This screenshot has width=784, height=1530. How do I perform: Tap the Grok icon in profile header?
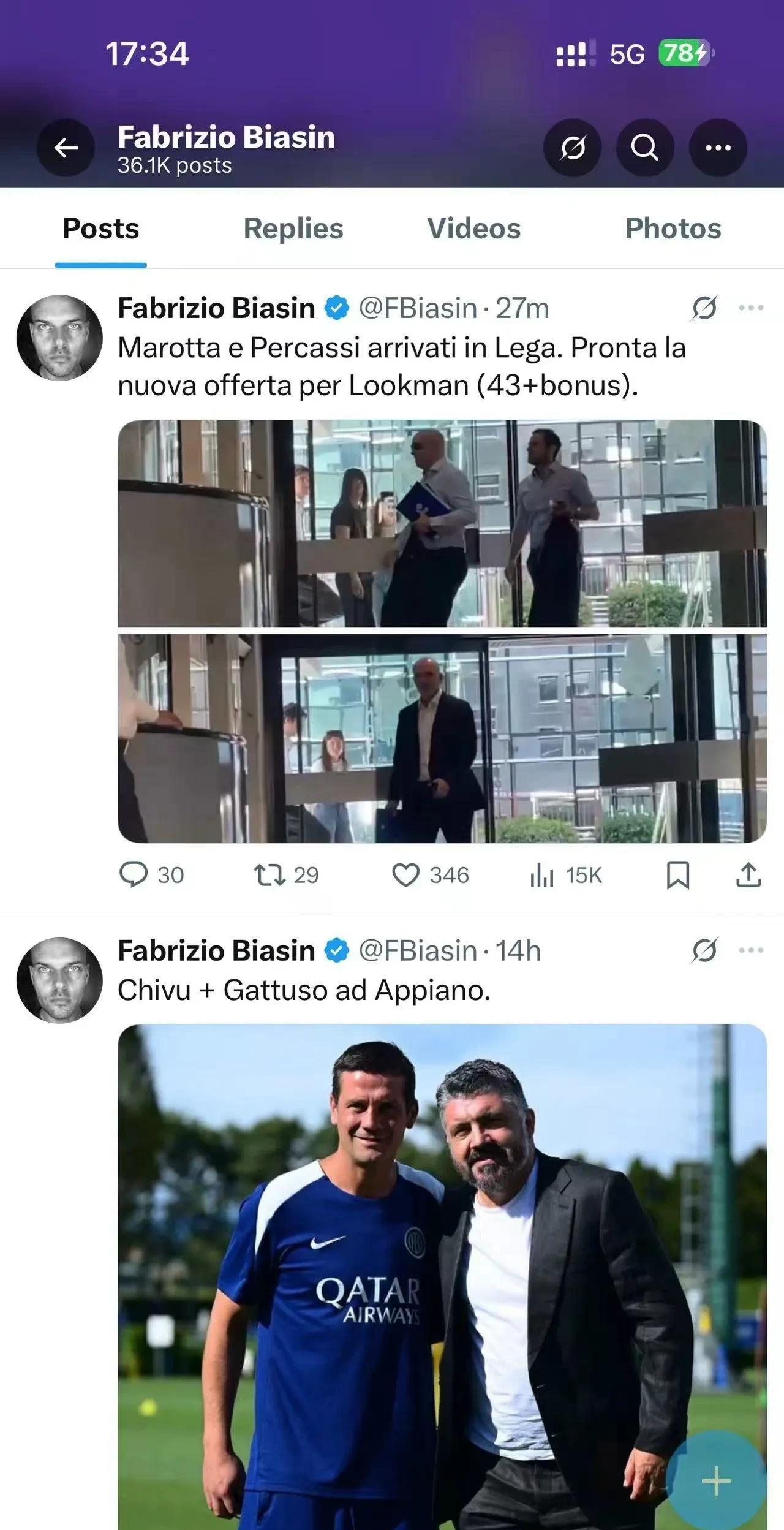tap(572, 148)
